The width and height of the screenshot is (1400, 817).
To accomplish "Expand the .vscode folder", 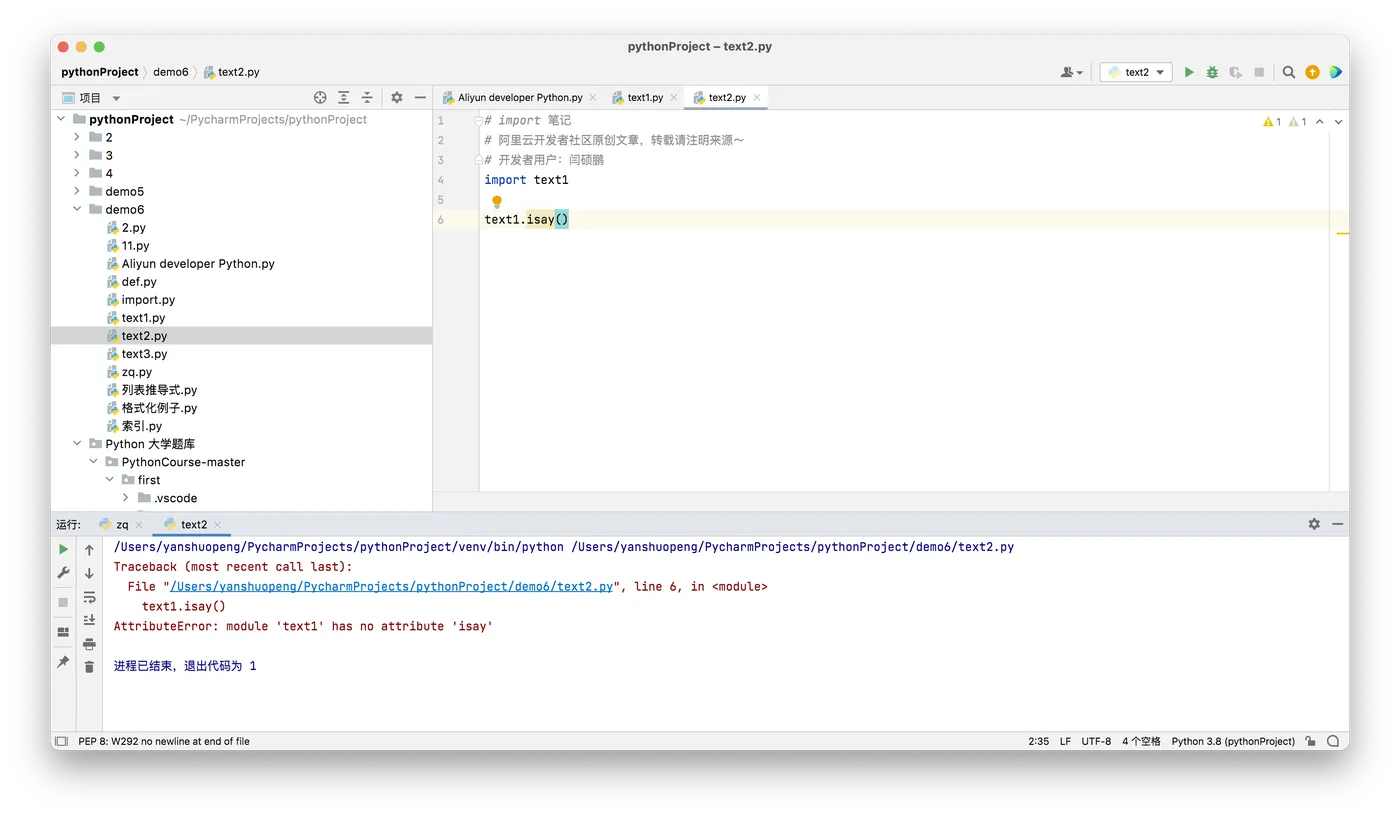I will (x=125, y=498).
